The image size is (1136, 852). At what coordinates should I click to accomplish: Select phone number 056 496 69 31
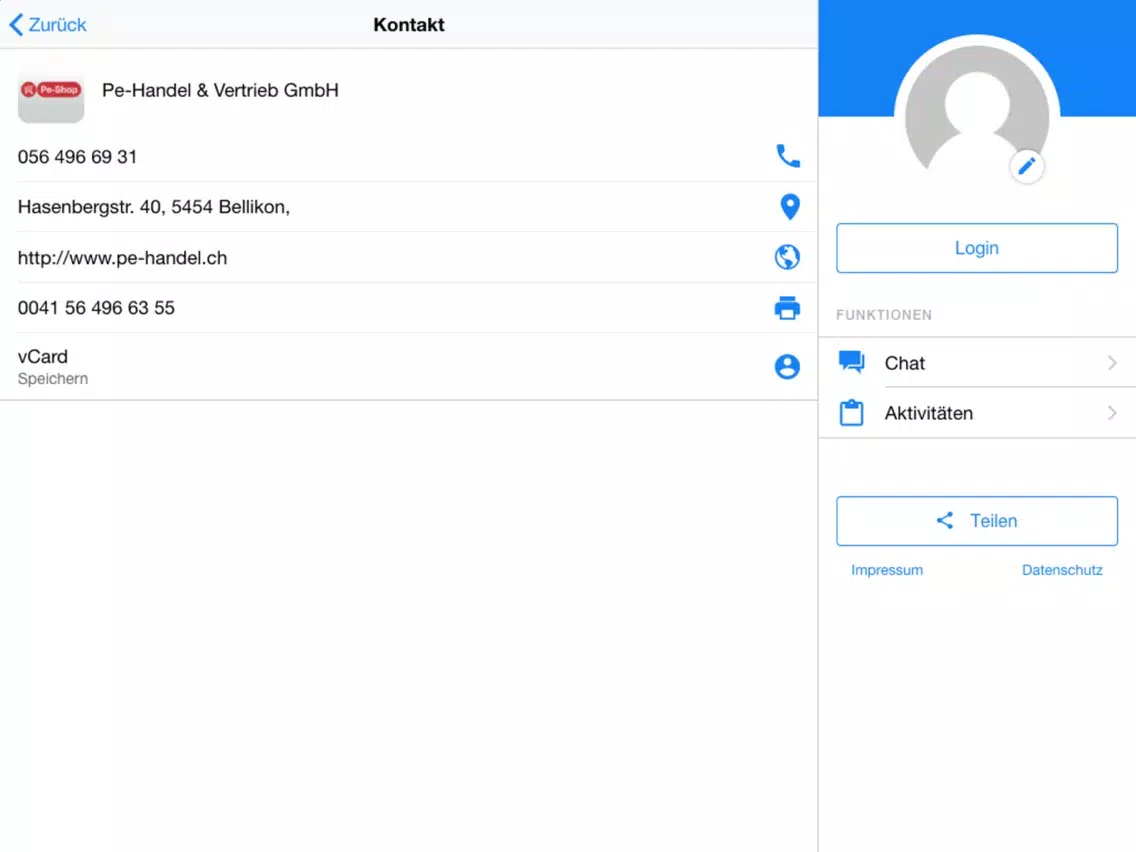coord(78,156)
